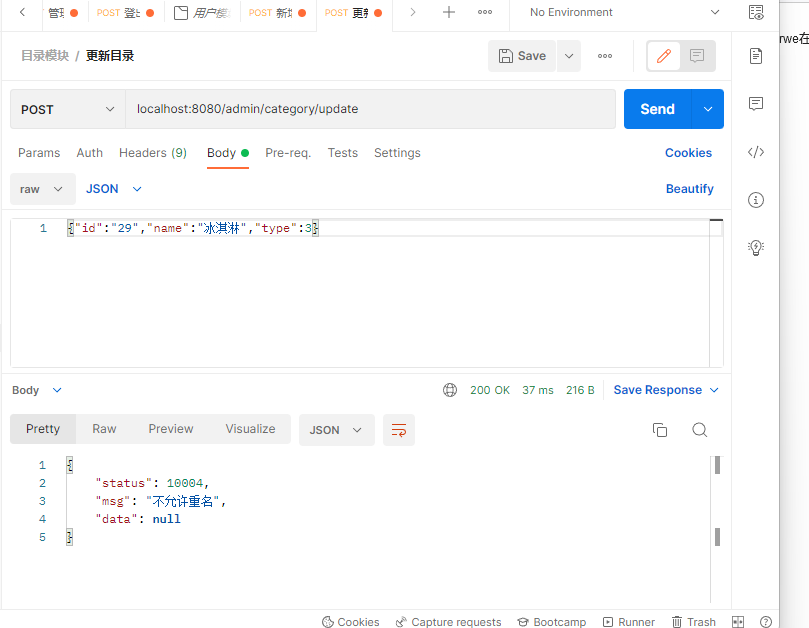The height and width of the screenshot is (628, 809).
Task: Search within the response body
Action: pyautogui.click(x=700, y=430)
